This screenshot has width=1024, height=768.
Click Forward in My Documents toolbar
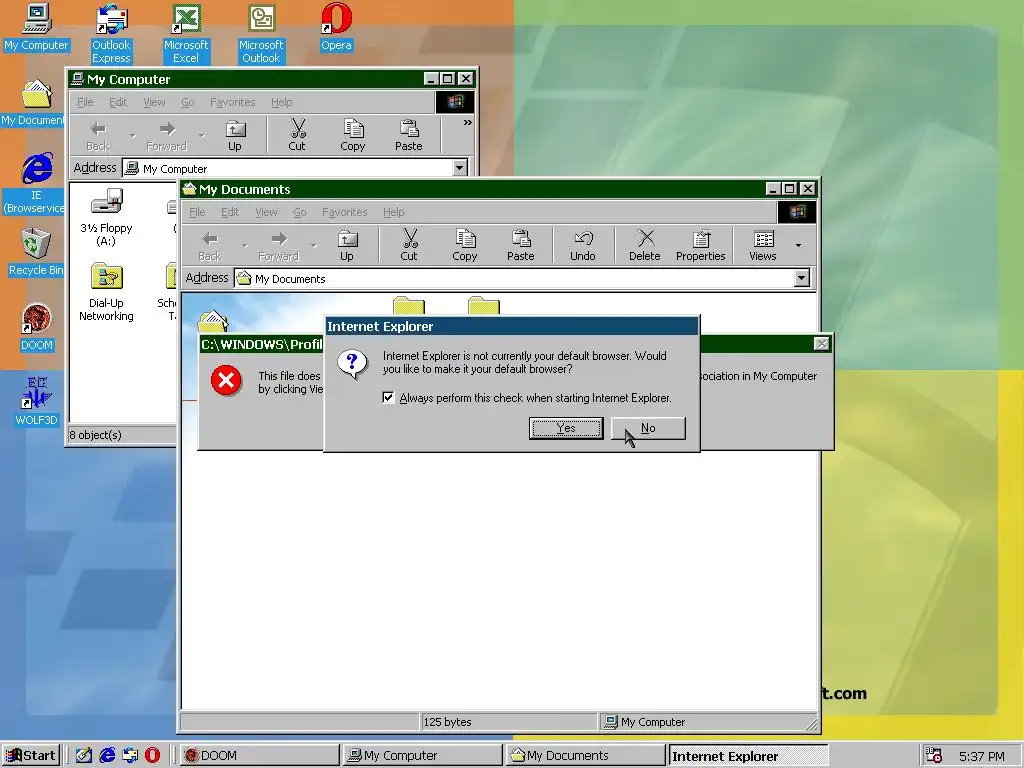coord(278,246)
